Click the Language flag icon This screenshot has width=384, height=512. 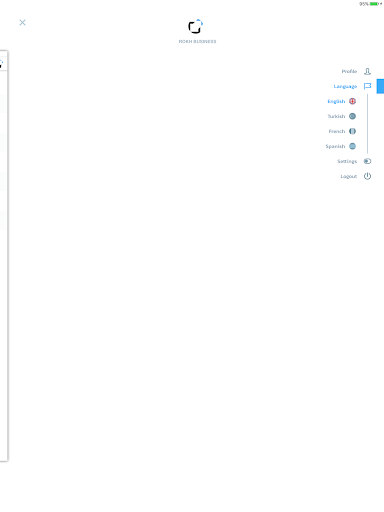coord(367,86)
